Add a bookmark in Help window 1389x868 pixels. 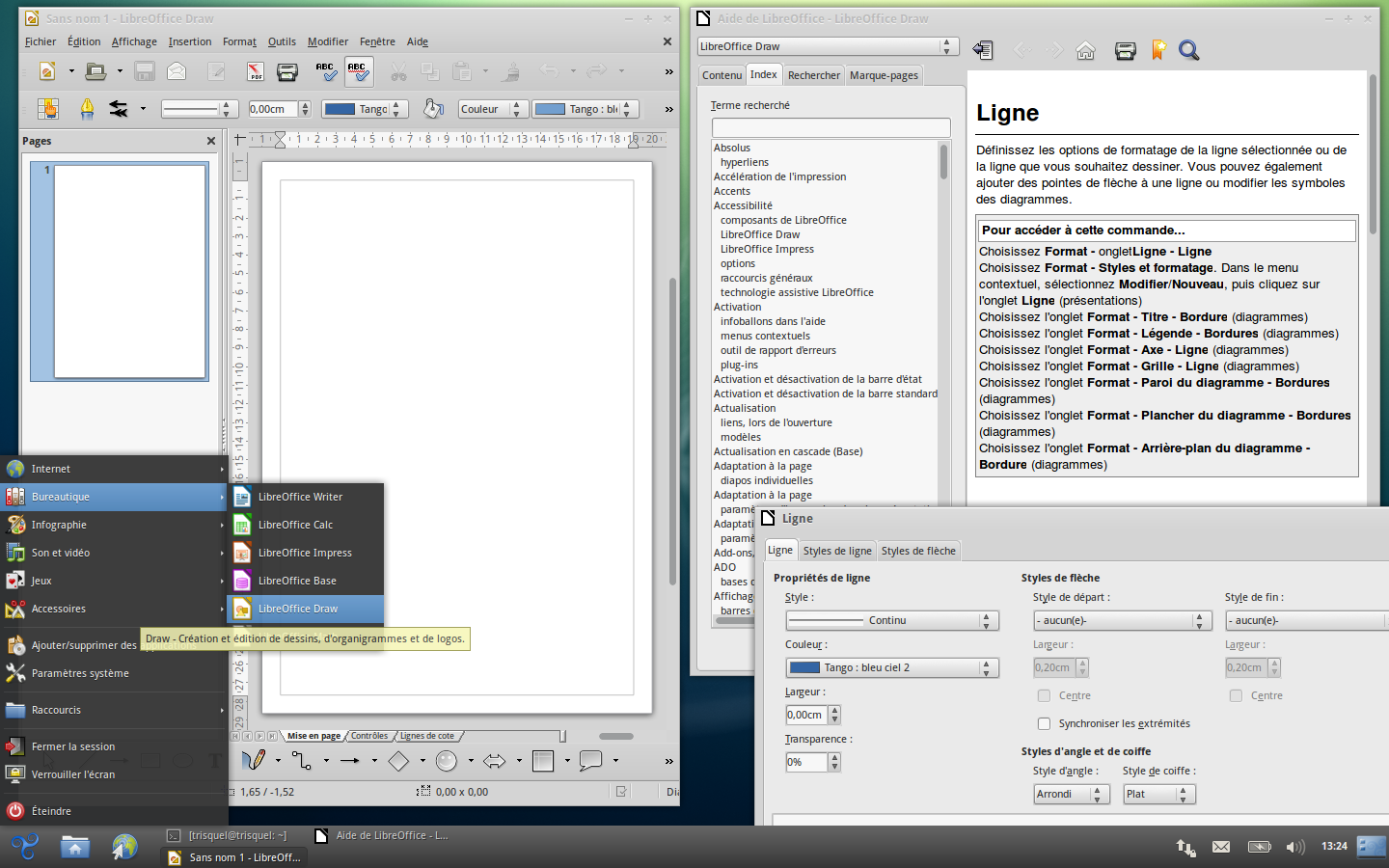[1158, 50]
